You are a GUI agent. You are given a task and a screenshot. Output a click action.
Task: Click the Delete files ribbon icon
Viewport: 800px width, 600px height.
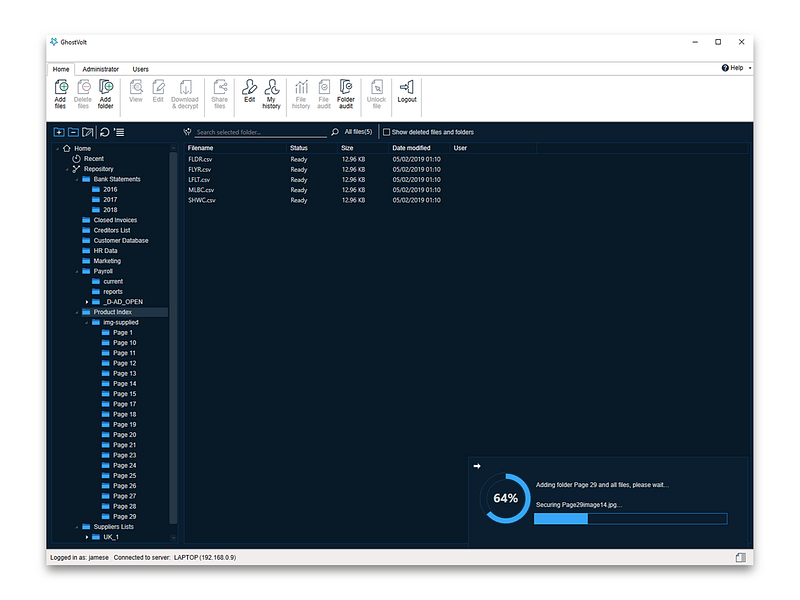pos(83,94)
